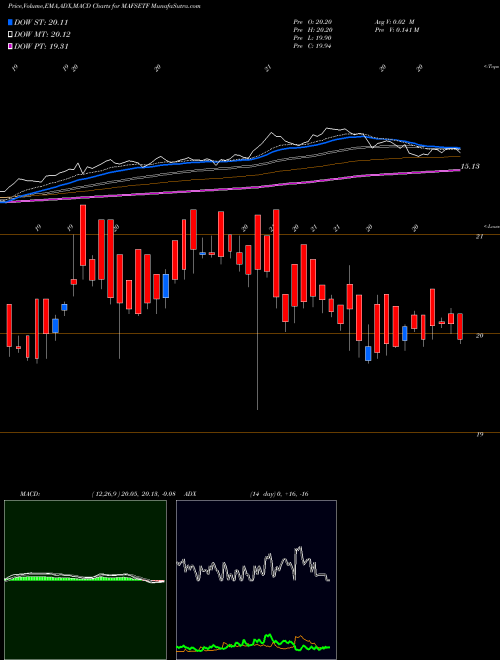500x660 pixels.
Task: Open the green MACD indicator panel
Action: point(85,580)
